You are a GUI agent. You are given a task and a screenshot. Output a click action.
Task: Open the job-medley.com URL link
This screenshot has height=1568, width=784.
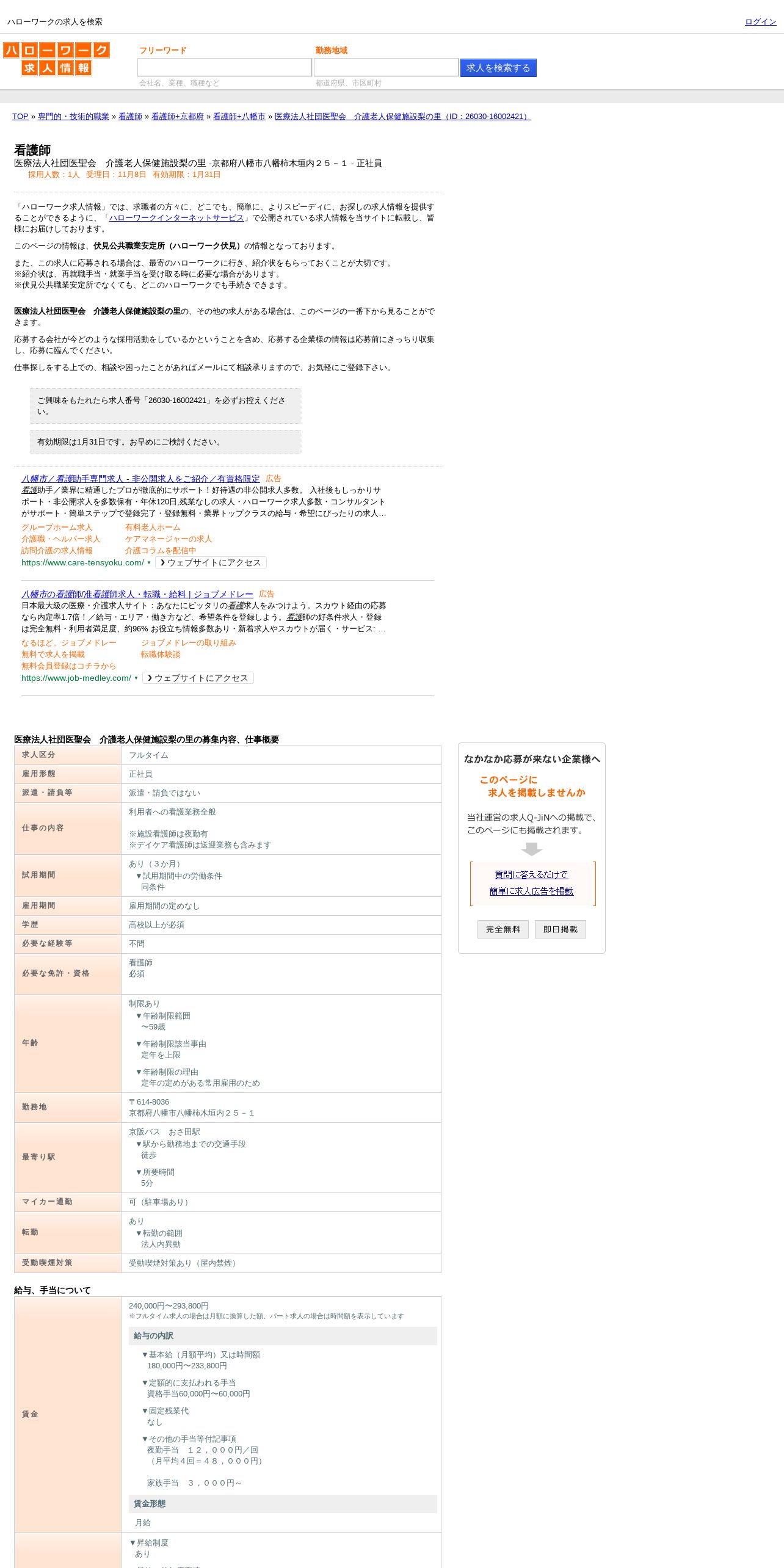coord(76,678)
